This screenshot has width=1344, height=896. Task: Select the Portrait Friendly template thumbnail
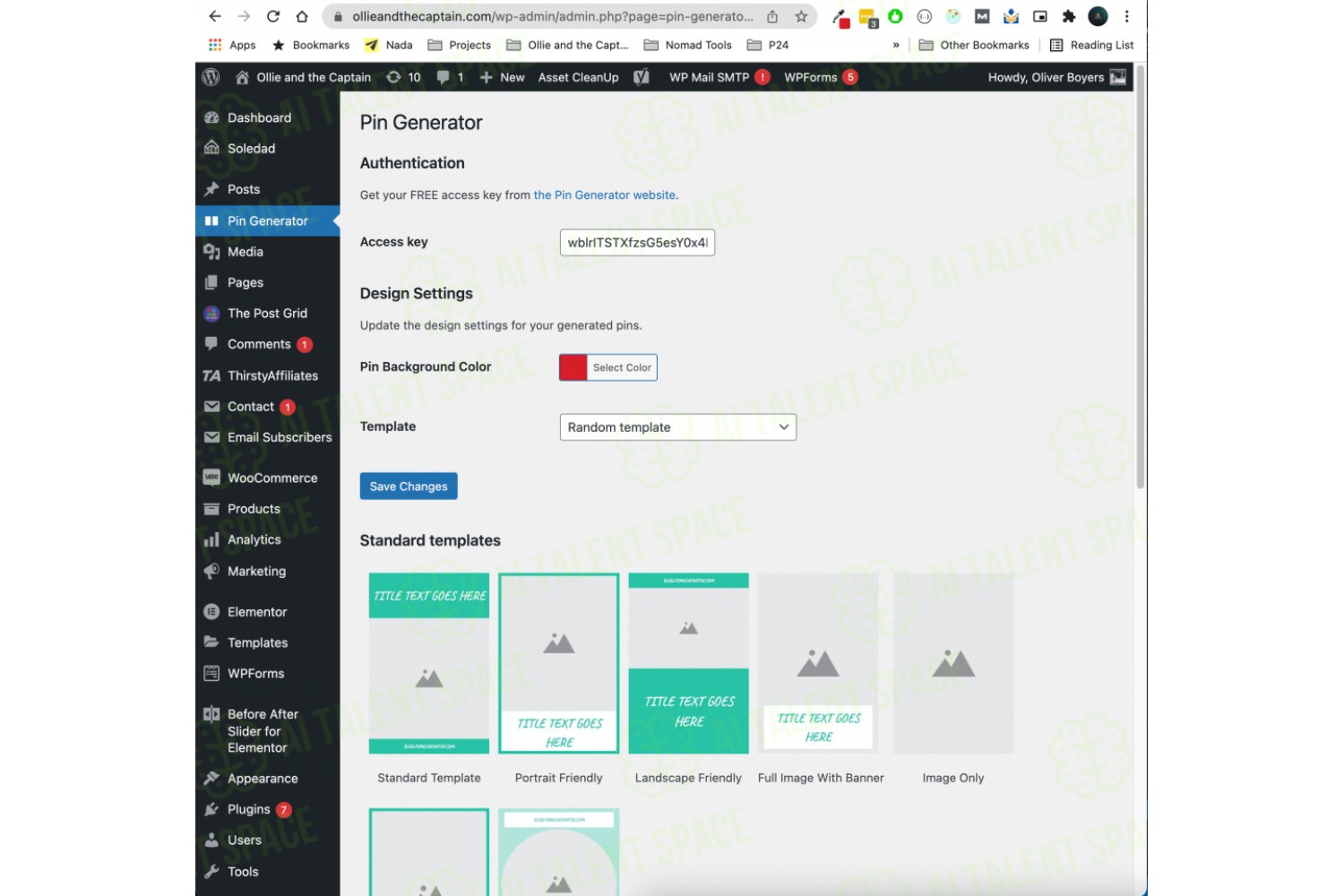coord(559,663)
